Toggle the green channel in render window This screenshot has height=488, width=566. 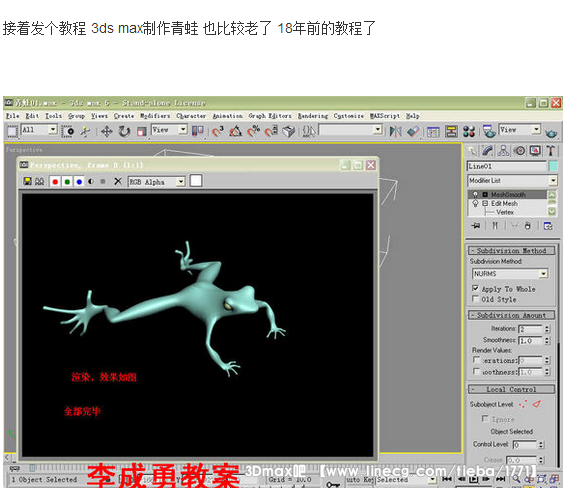(67, 182)
